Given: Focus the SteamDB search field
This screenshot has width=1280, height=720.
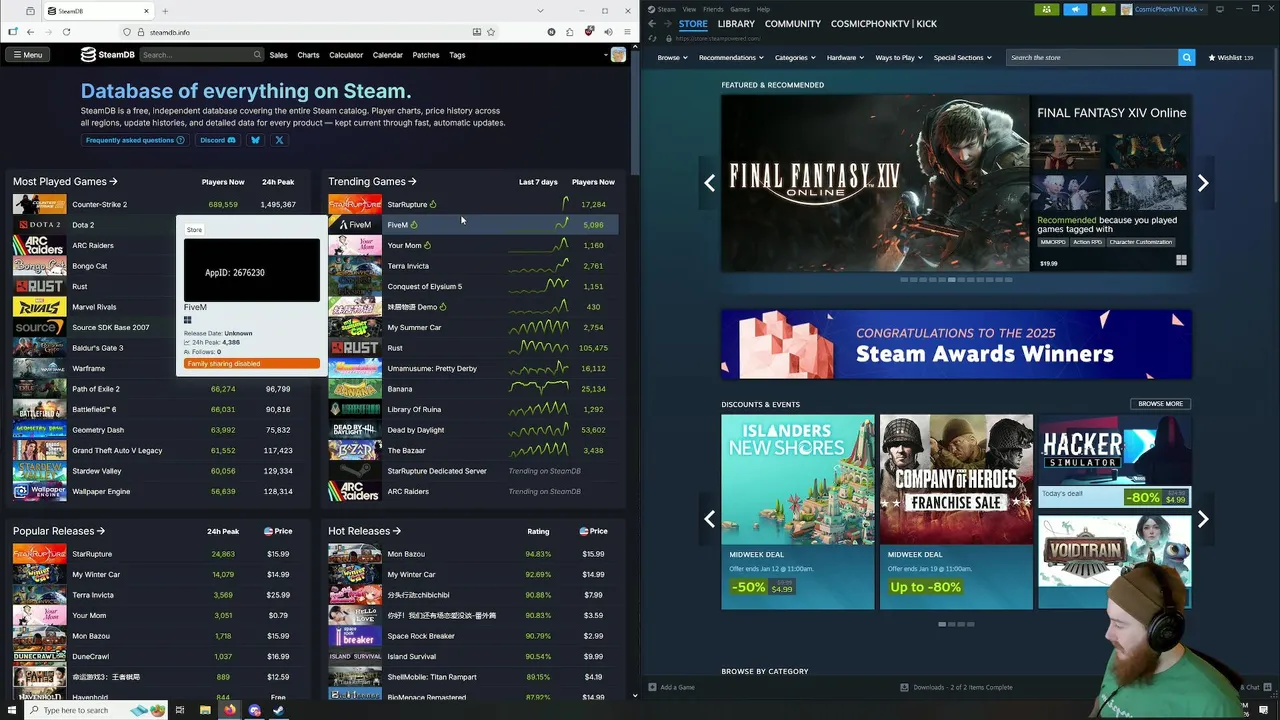Looking at the screenshot, I should tap(201, 55).
